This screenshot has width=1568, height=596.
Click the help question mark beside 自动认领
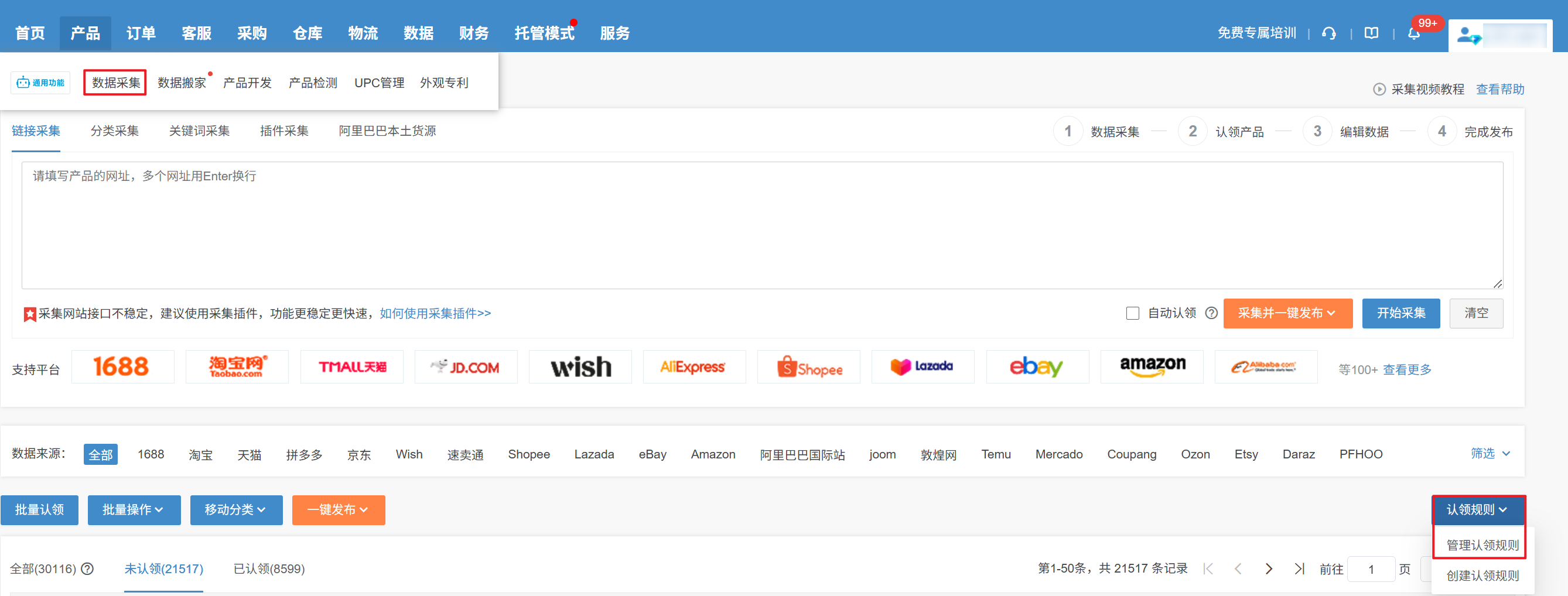pyautogui.click(x=1211, y=313)
